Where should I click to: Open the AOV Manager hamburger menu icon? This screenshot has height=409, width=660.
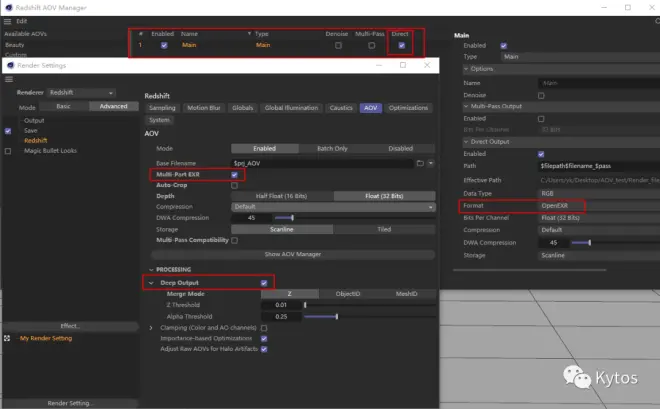(8, 21)
